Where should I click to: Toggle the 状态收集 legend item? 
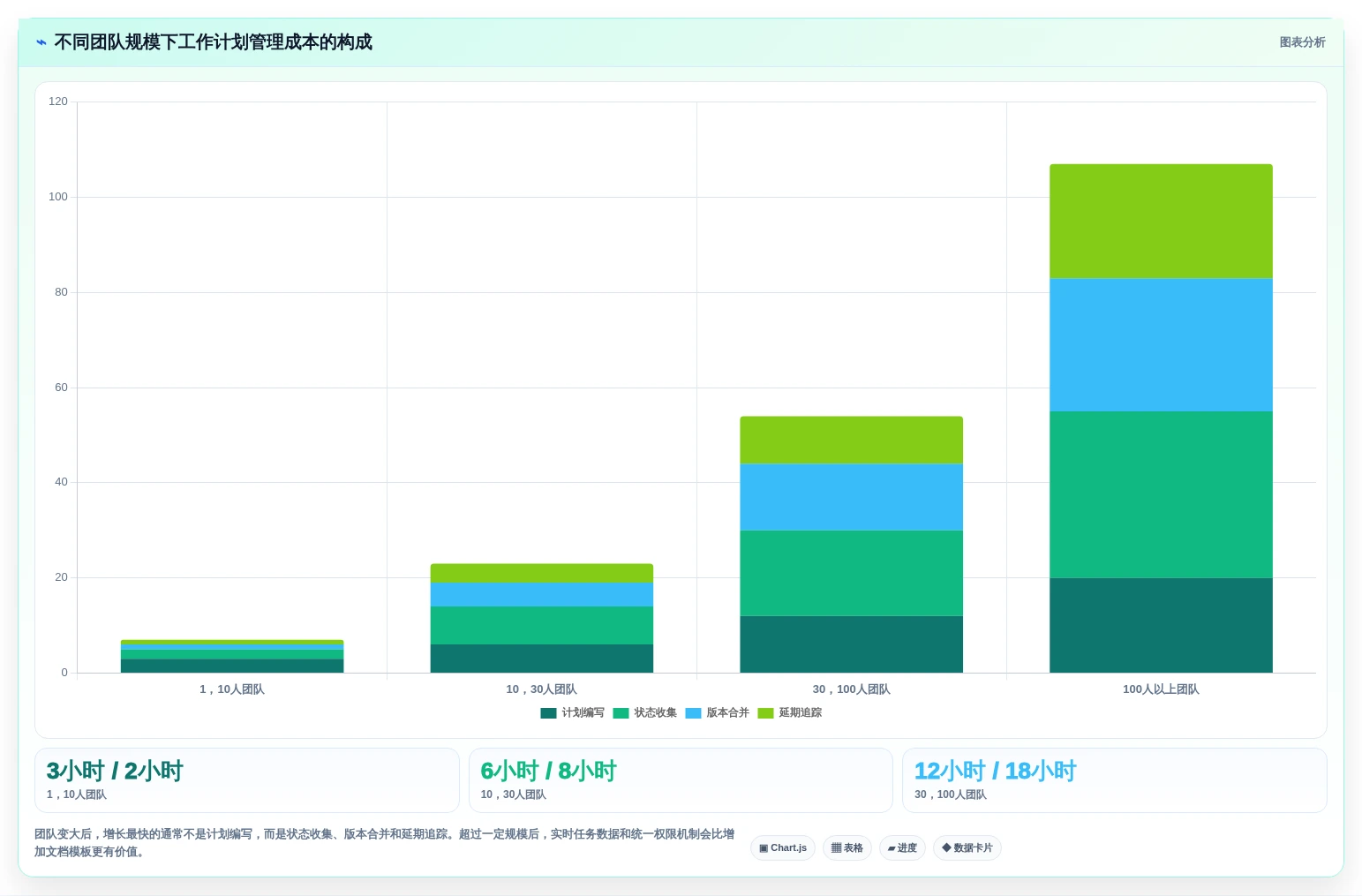(644, 713)
